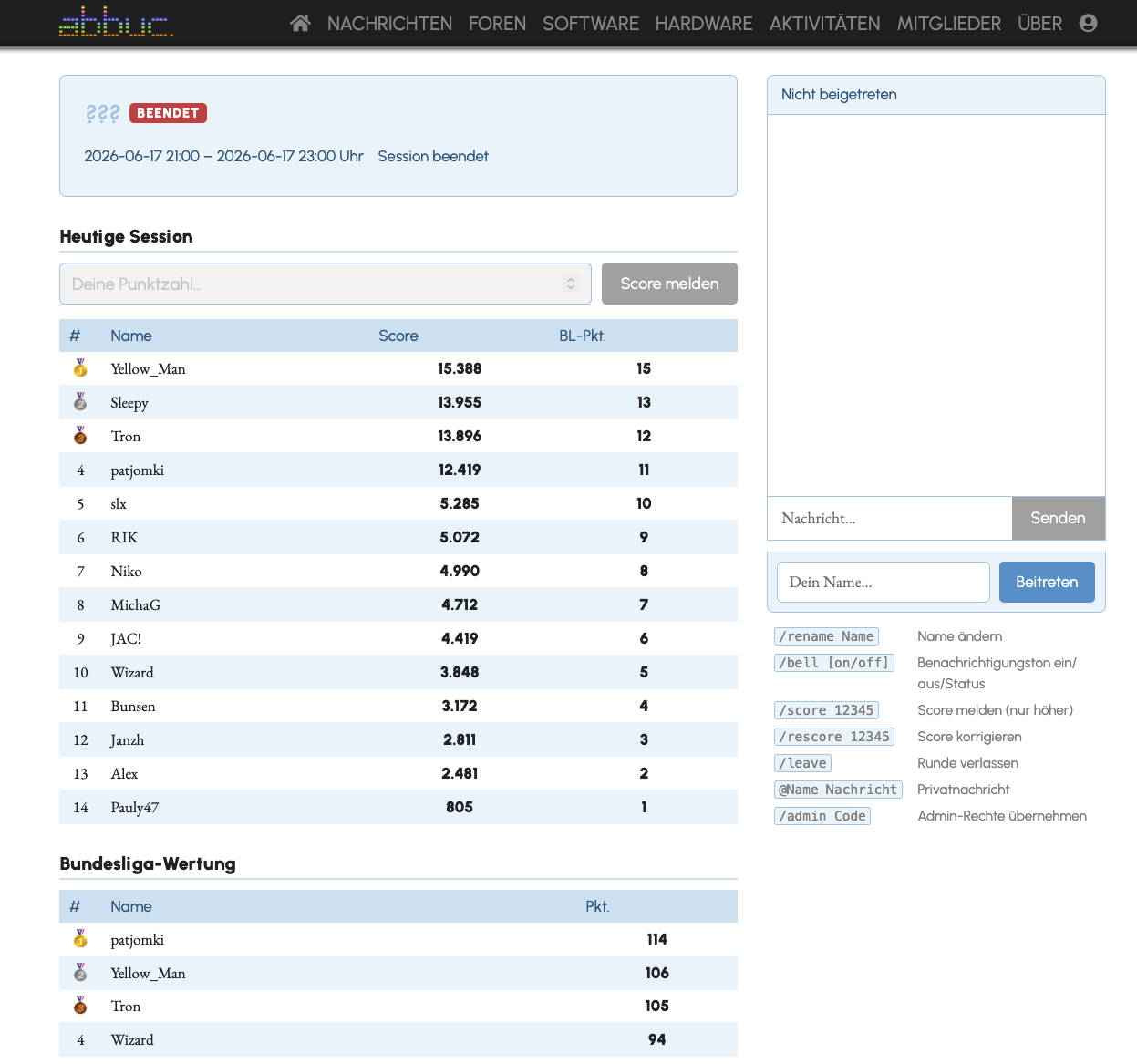
Task: Click the Session beendet status text
Action: click(x=433, y=156)
